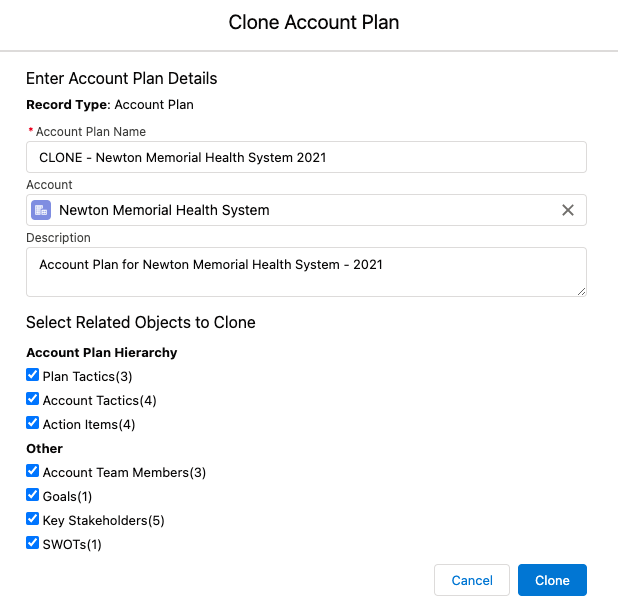Viewport: 618px width, 600px height.
Task: Uncheck the Account Team Members(3) checkbox
Action: pyautogui.click(x=33, y=471)
